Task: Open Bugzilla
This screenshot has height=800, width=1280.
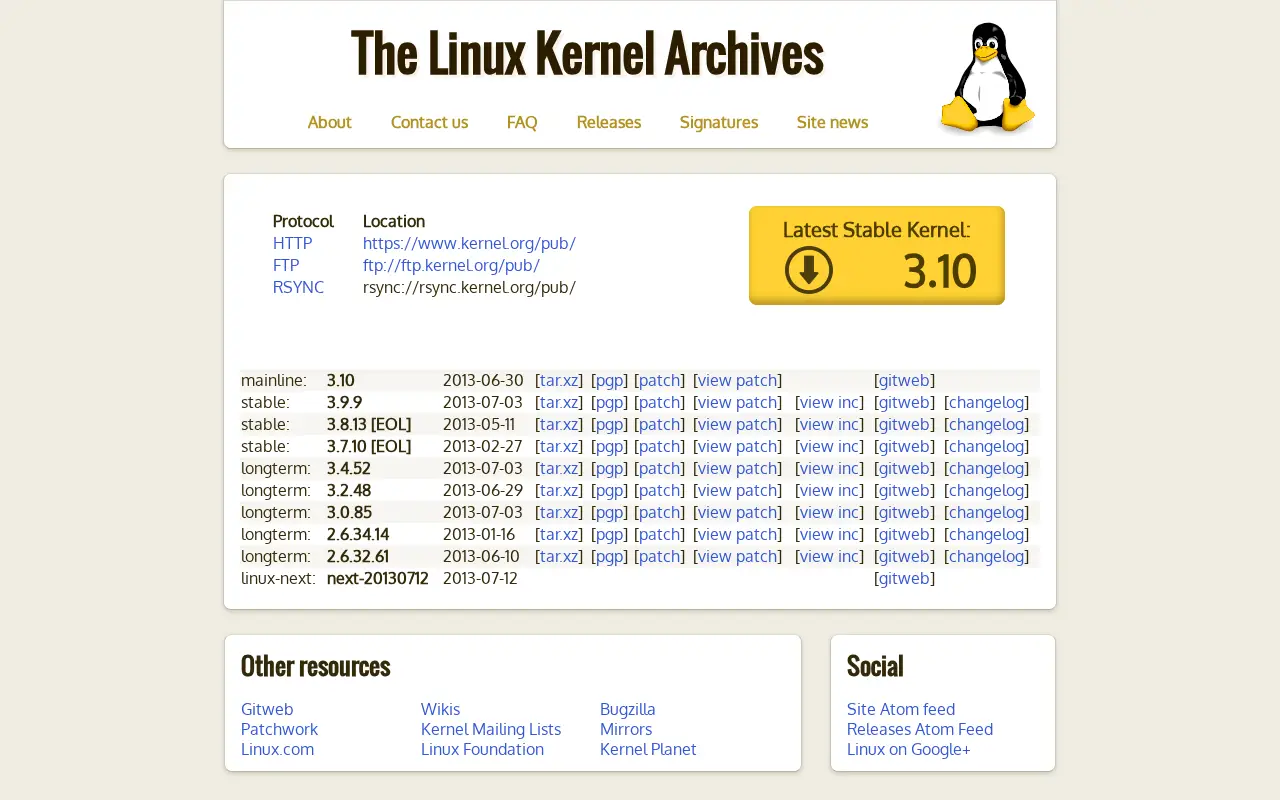Action: (x=627, y=709)
